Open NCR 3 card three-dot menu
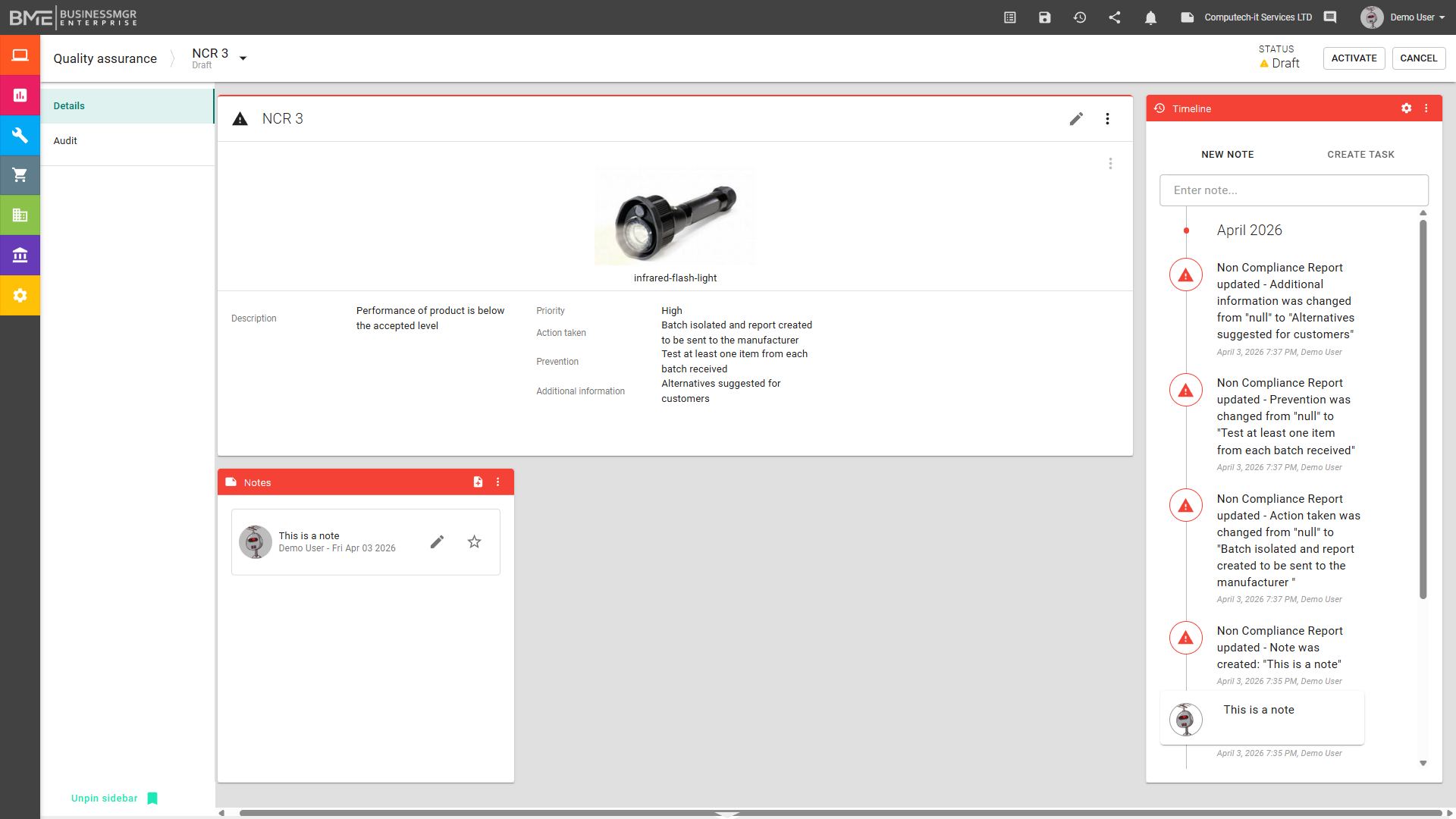Screen dimensions: 1456x819 [x=1107, y=119]
